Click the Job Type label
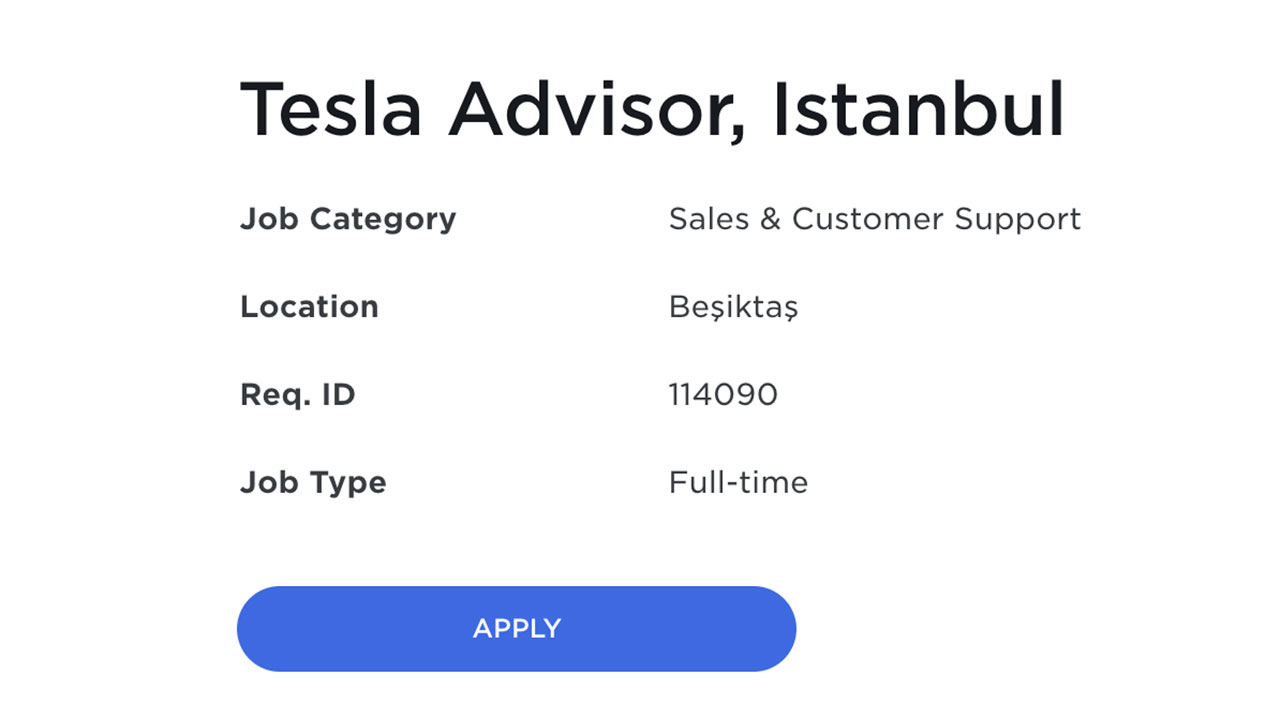Viewport: 1280px width, 720px height. tap(312, 483)
